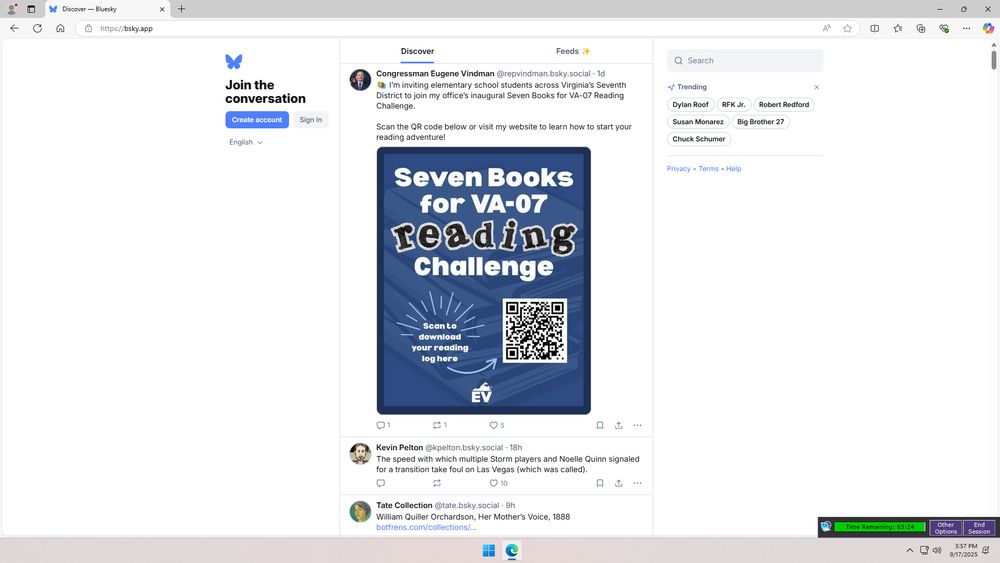Click the Create account button
The width and height of the screenshot is (1000, 563).
tap(257, 120)
